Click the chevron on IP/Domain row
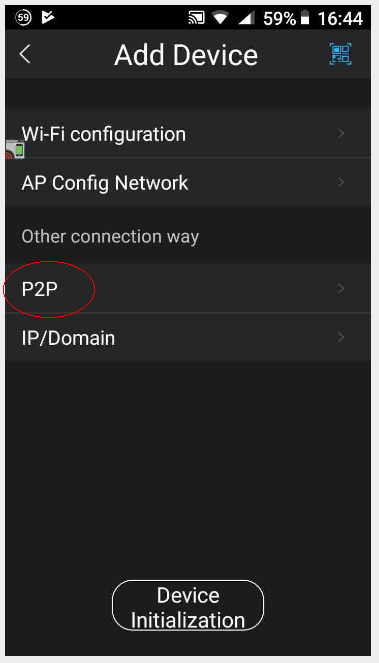 (341, 337)
